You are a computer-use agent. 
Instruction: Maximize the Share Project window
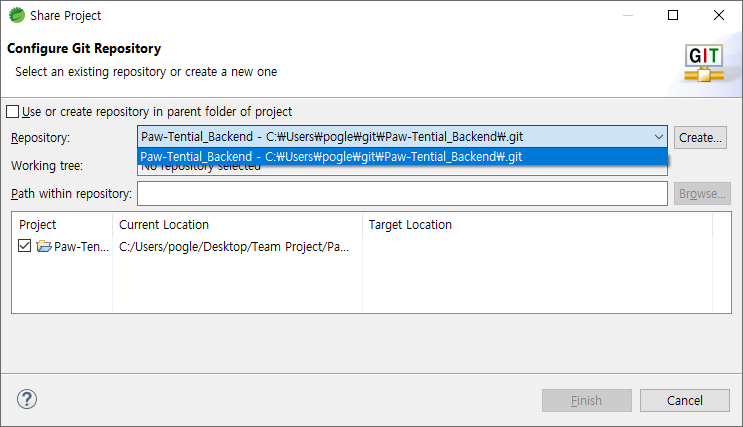(x=673, y=15)
